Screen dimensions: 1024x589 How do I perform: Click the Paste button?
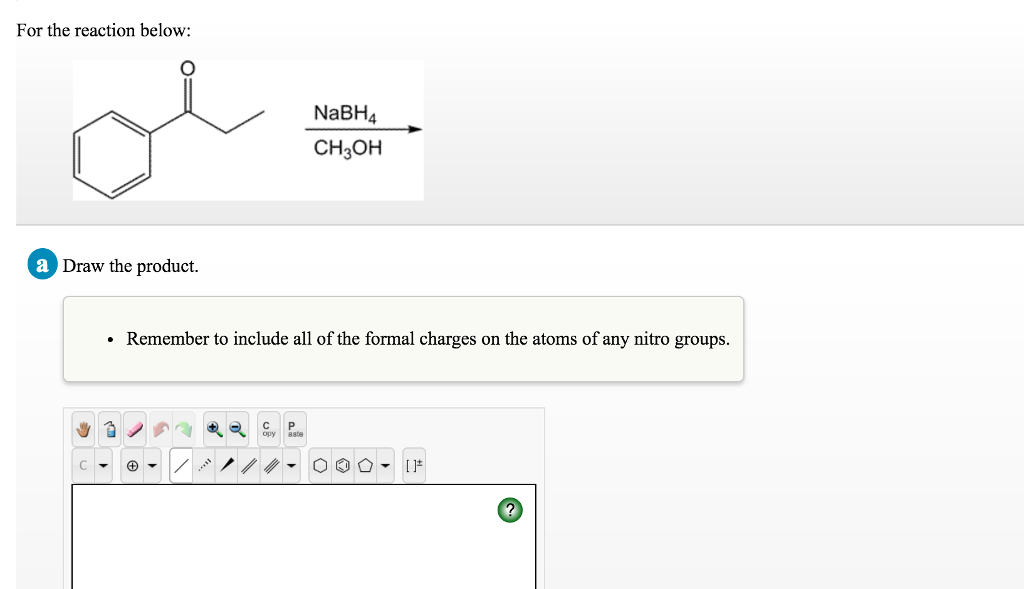tap(295, 430)
